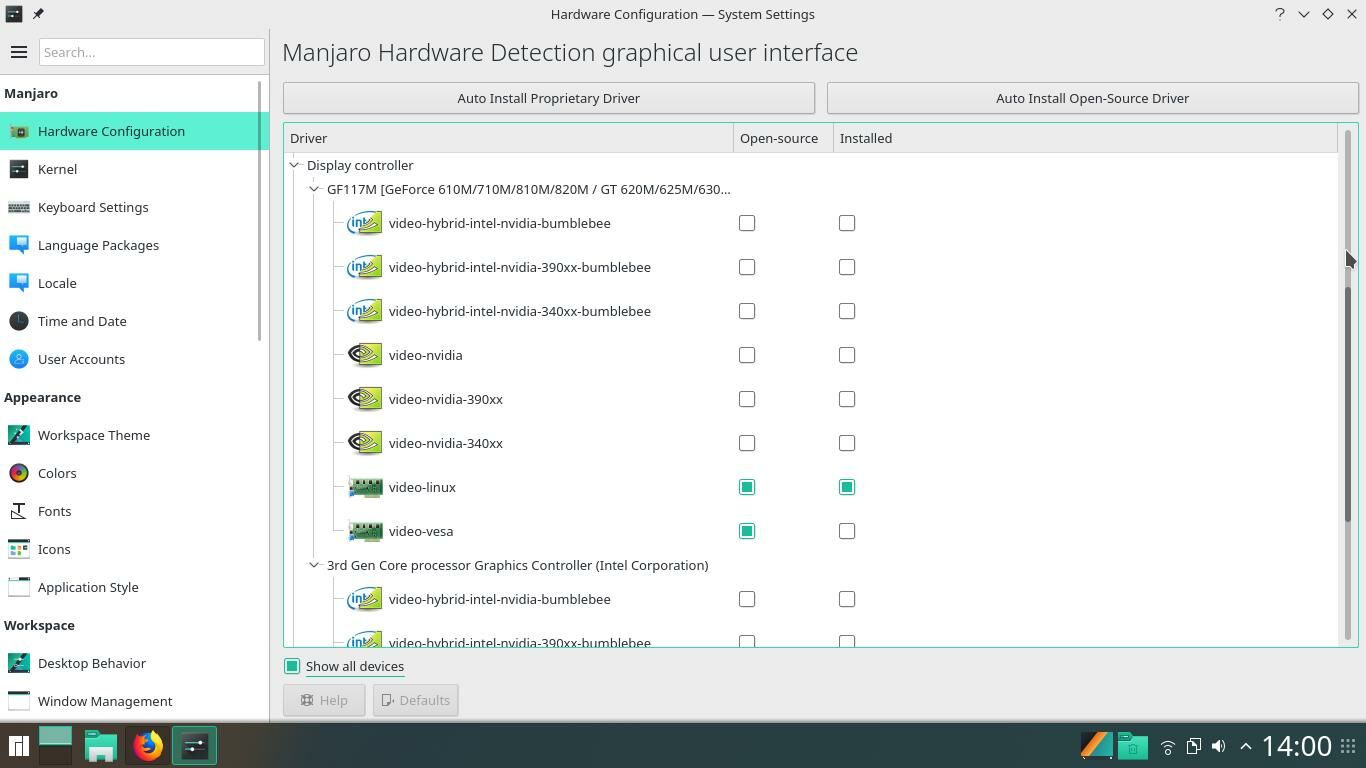This screenshot has width=1366, height=768.
Task: Toggle the Show all devices checkbox
Action: click(292, 666)
